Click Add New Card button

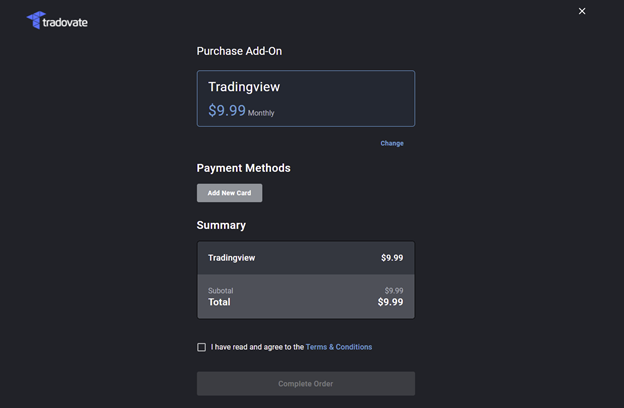pos(229,193)
